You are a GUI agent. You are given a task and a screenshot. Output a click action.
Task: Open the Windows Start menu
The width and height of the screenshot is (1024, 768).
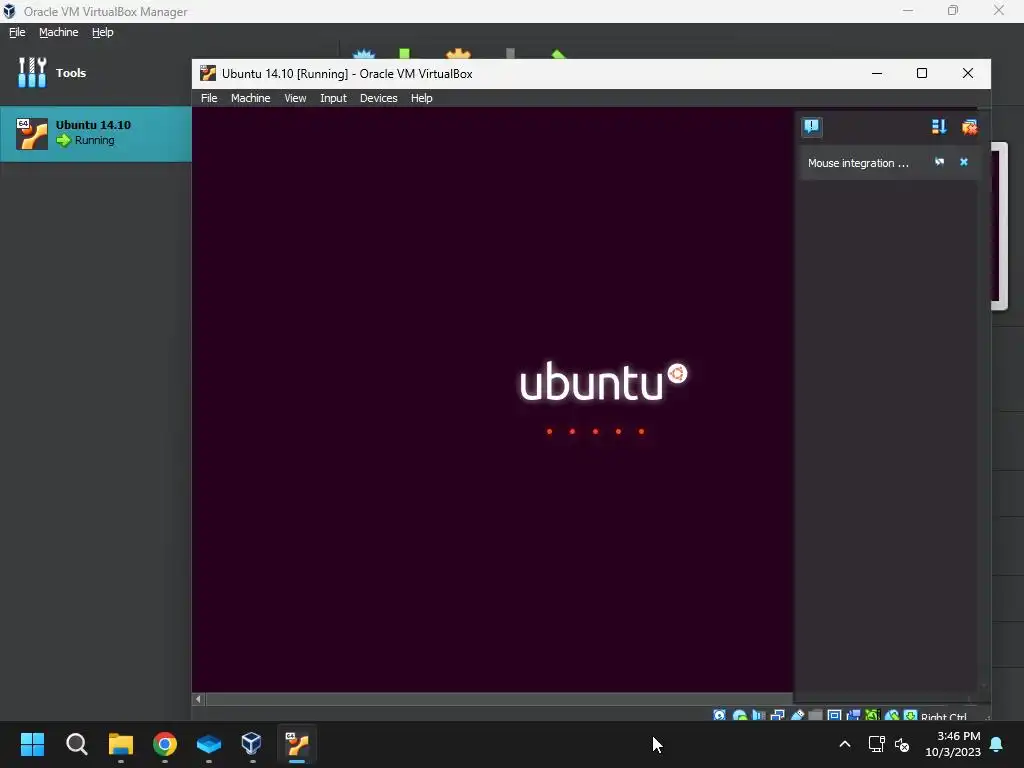click(x=32, y=744)
